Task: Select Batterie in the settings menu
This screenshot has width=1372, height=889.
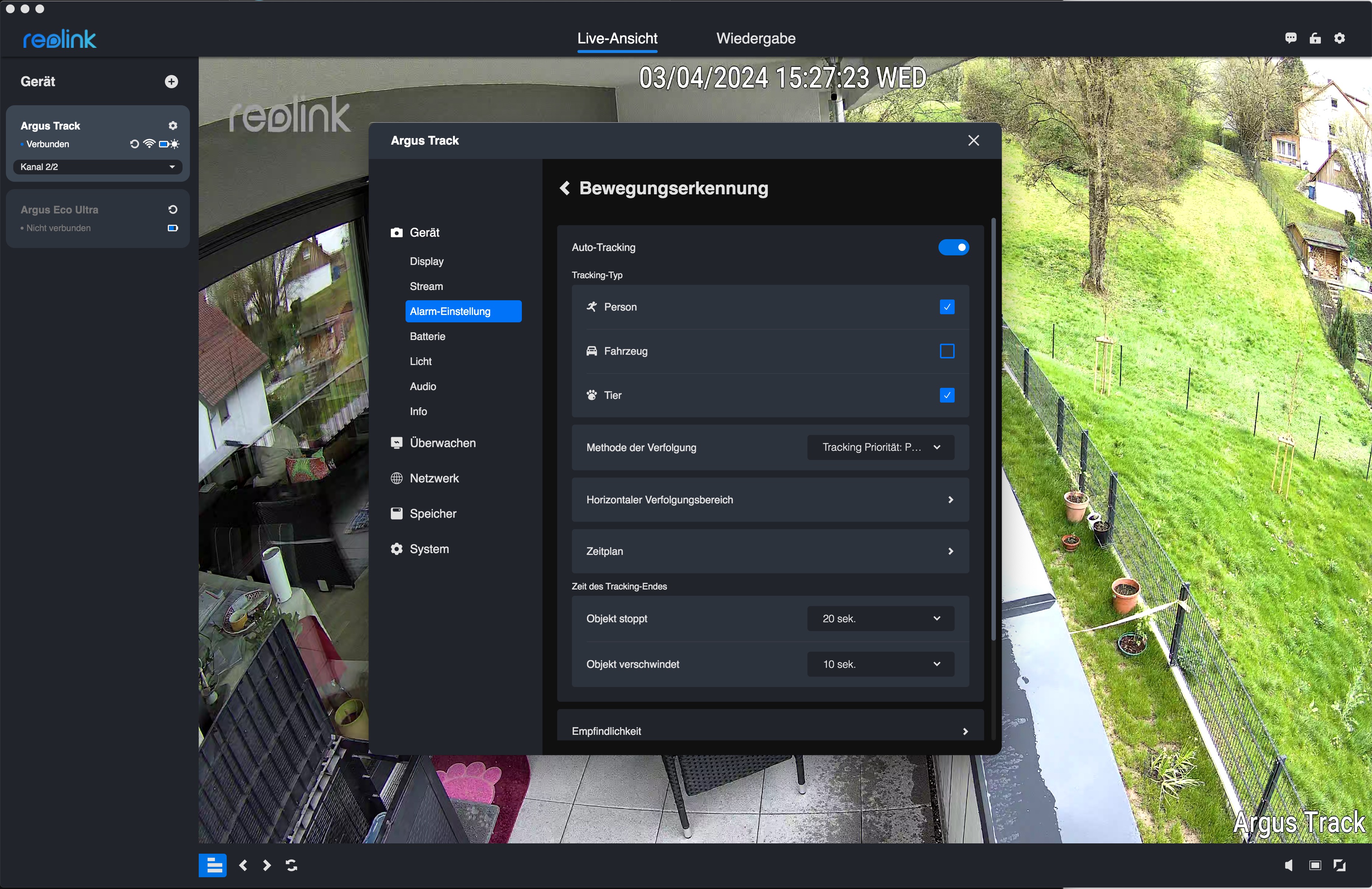Action: (x=427, y=336)
